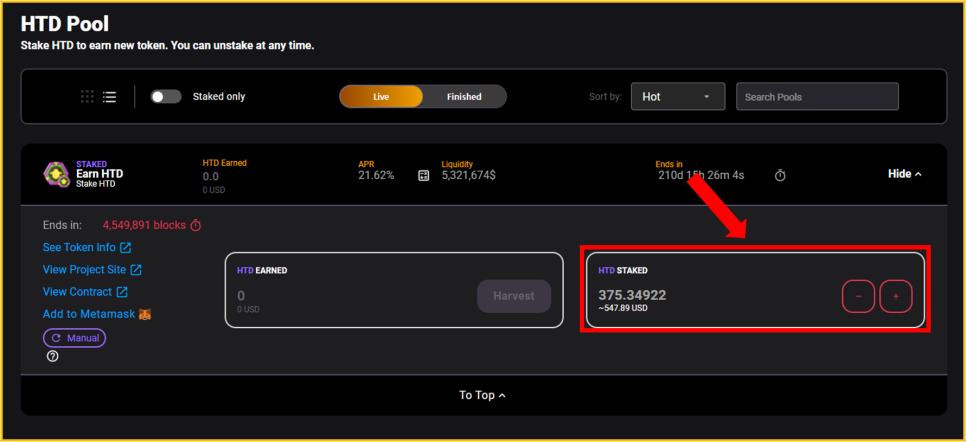Click the Earn HTD pool token icon
Image resolution: width=966 pixels, height=442 pixels.
[x=56, y=174]
